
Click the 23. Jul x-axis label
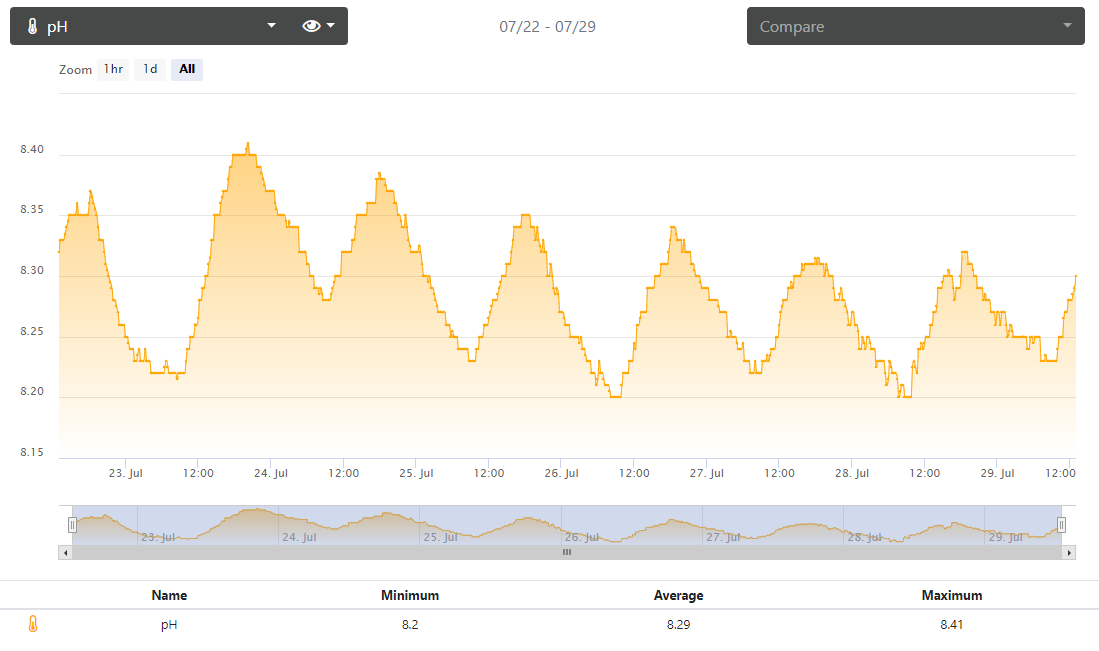coord(125,474)
